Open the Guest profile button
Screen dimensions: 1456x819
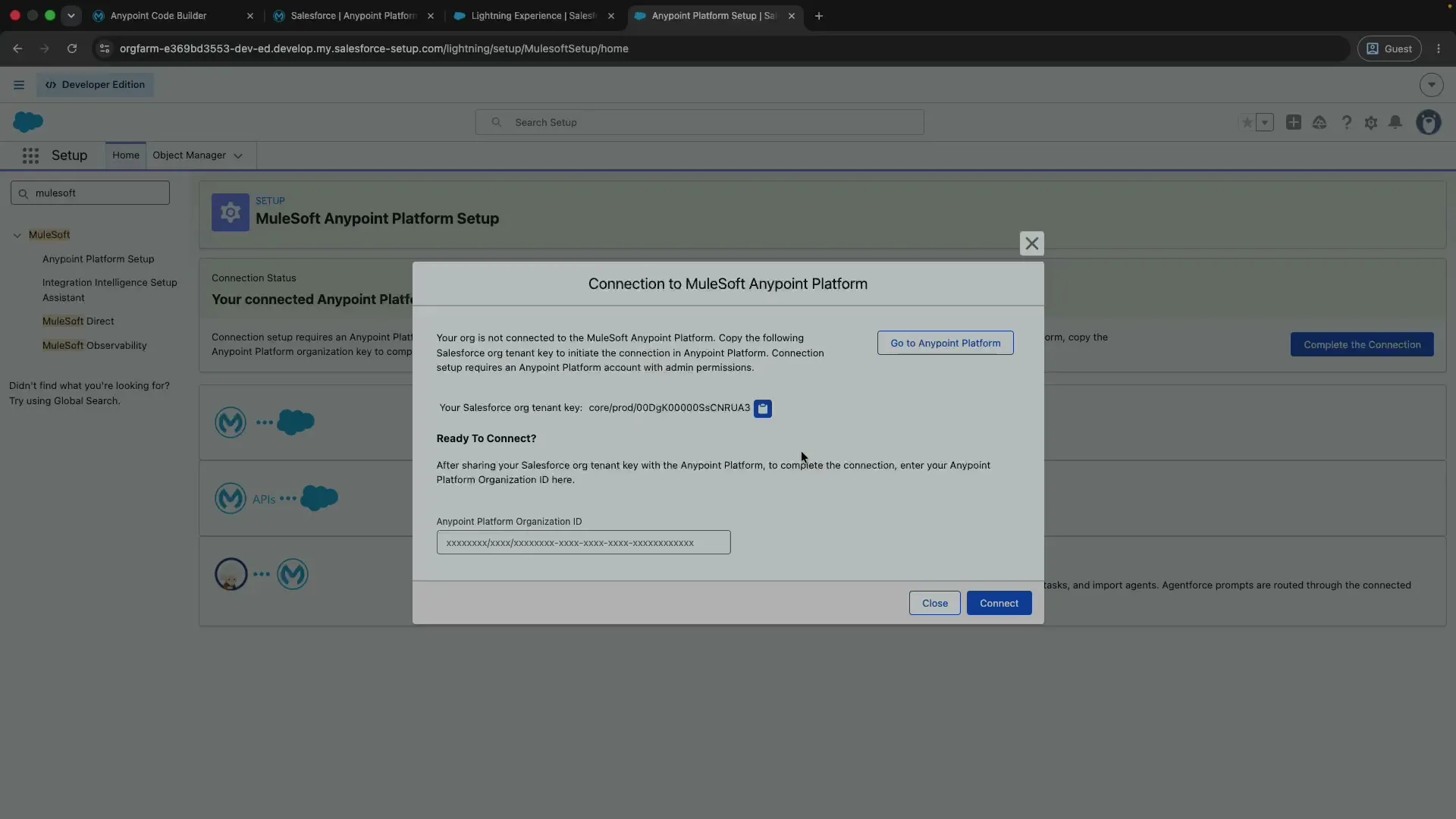[1389, 49]
